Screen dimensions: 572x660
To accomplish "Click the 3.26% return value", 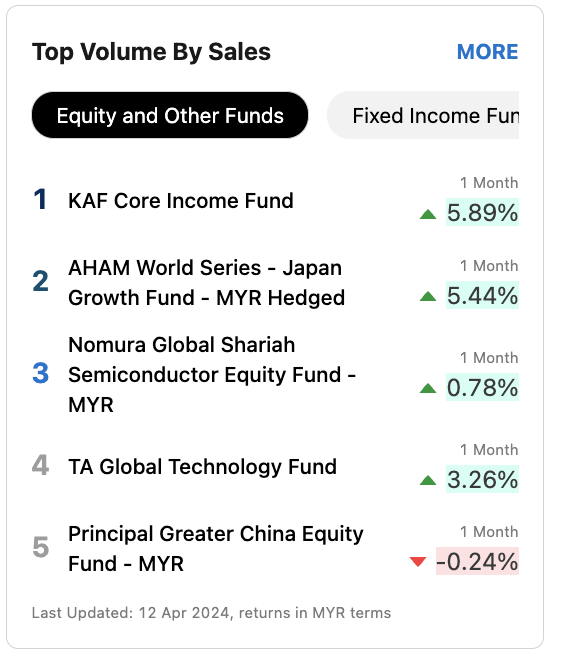I will coord(482,479).
